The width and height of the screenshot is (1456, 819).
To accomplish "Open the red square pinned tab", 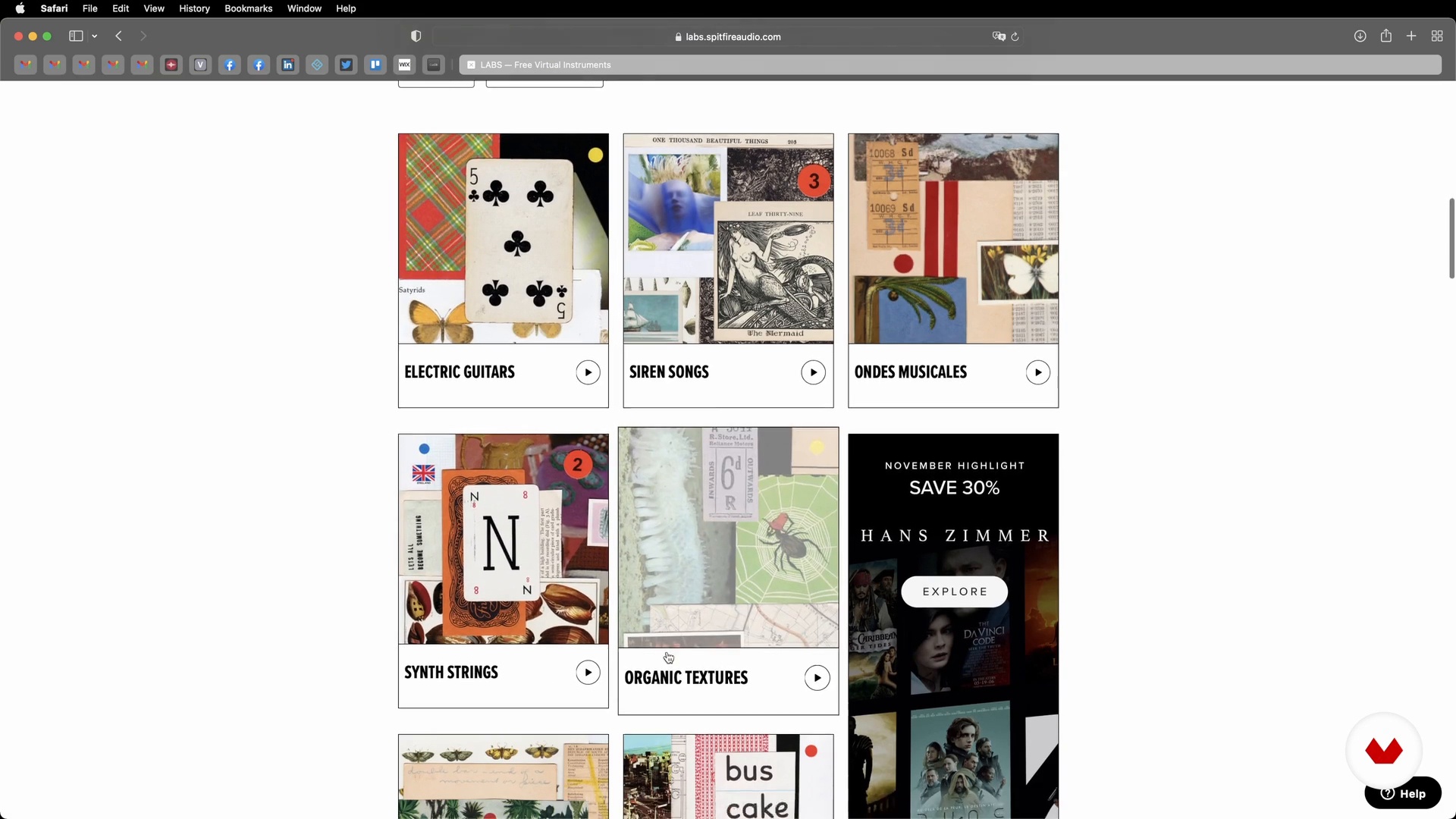I will (x=171, y=65).
